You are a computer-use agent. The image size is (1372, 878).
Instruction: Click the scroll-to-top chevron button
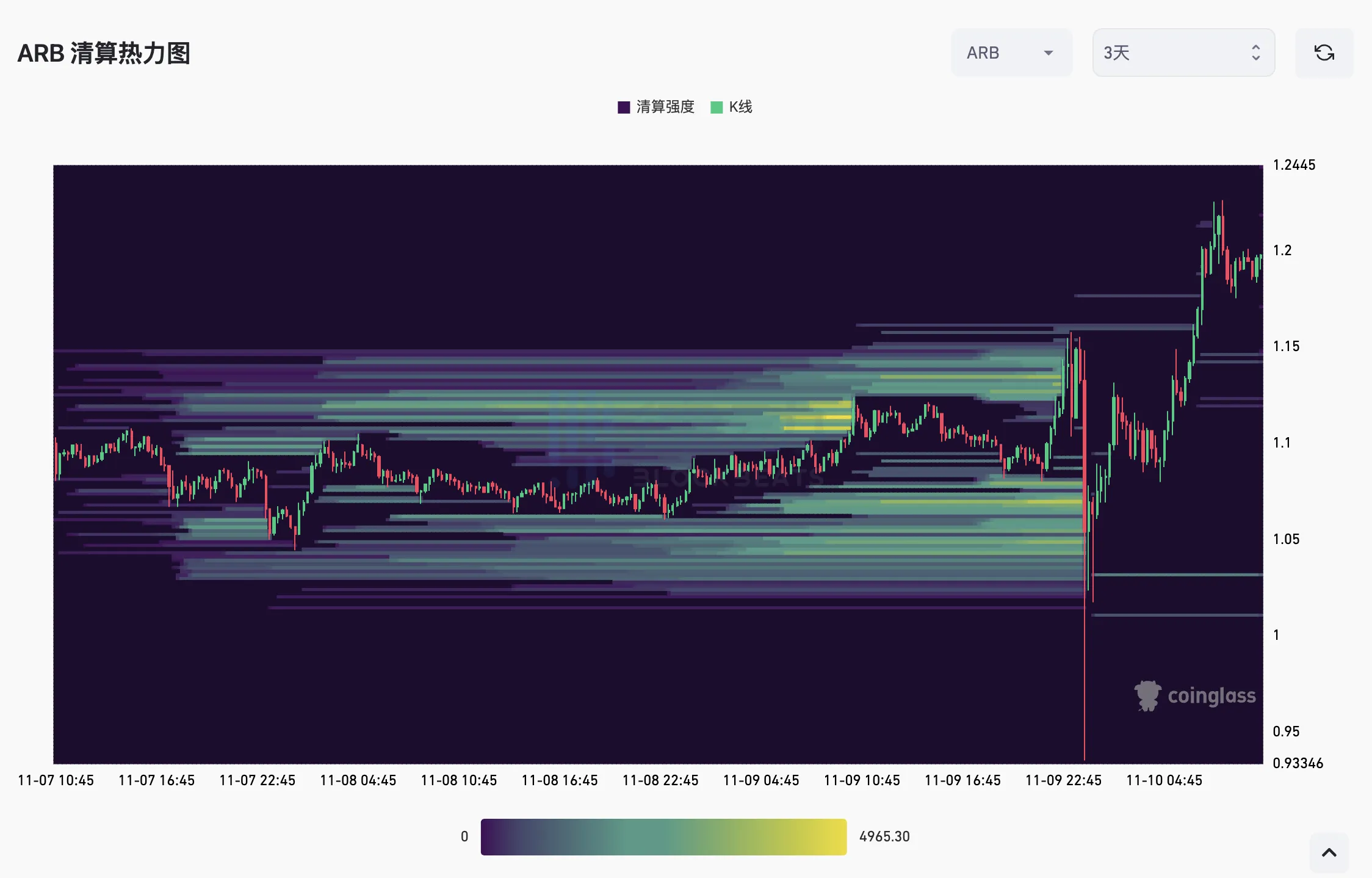pos(1329,852)
